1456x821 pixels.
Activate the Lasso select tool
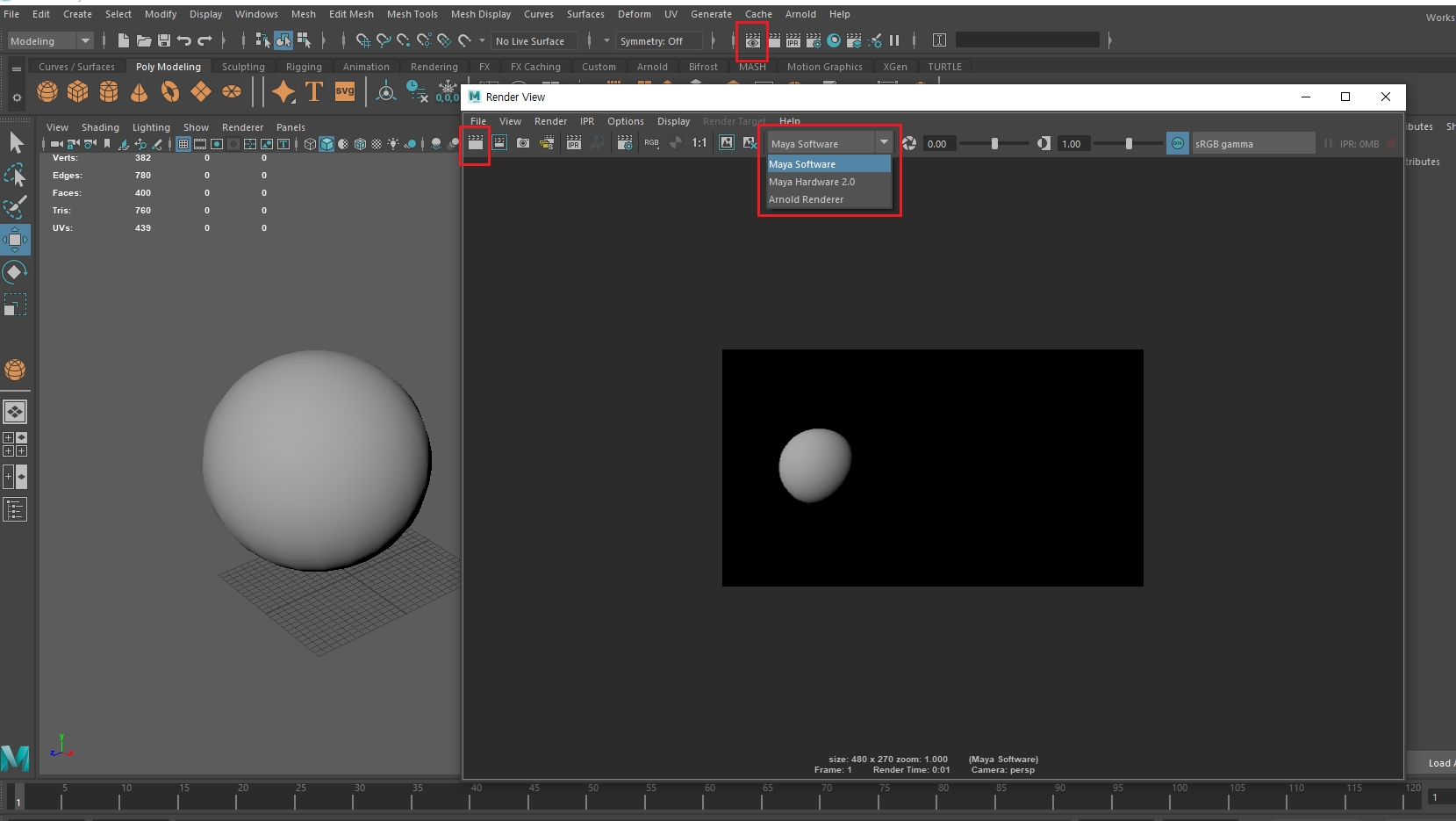[x=16, y=175]
